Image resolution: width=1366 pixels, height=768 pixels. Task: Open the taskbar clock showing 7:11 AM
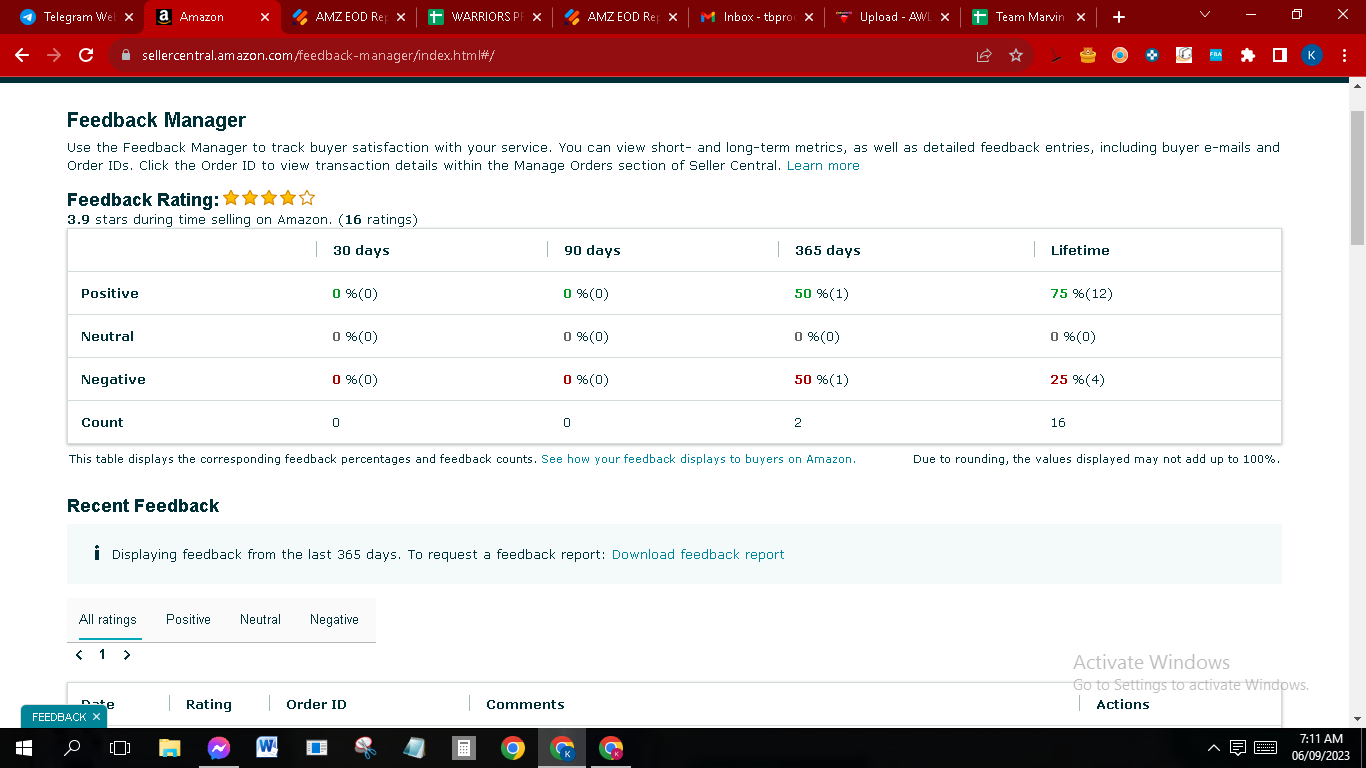tap(1321, 748)
